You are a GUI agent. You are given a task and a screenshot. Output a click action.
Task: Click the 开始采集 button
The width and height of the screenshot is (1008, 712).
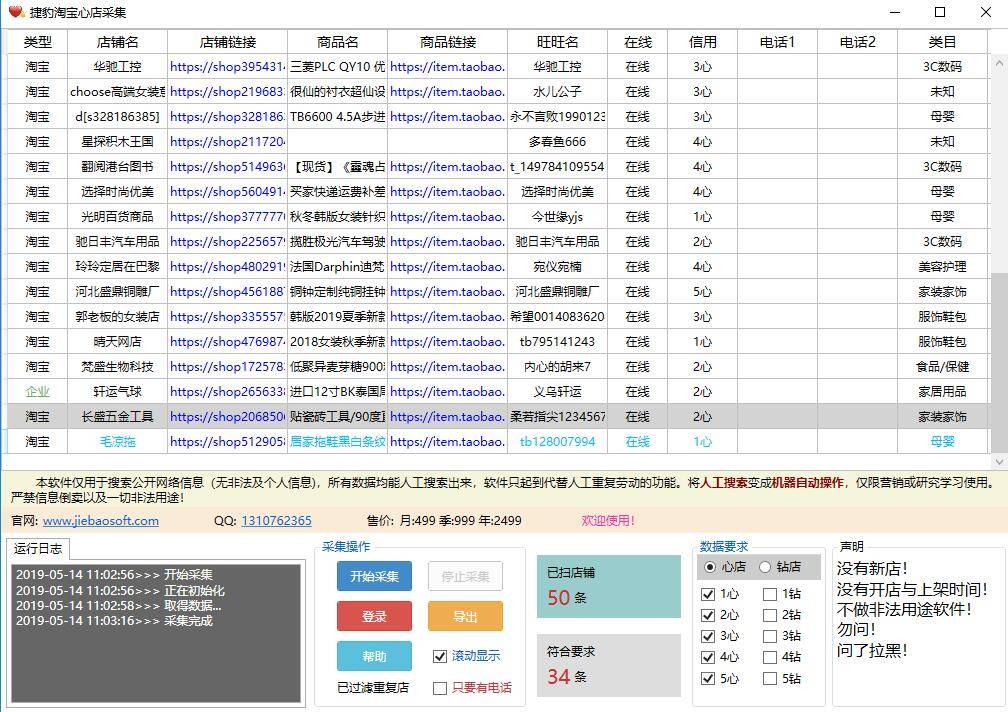click(374, 576)
